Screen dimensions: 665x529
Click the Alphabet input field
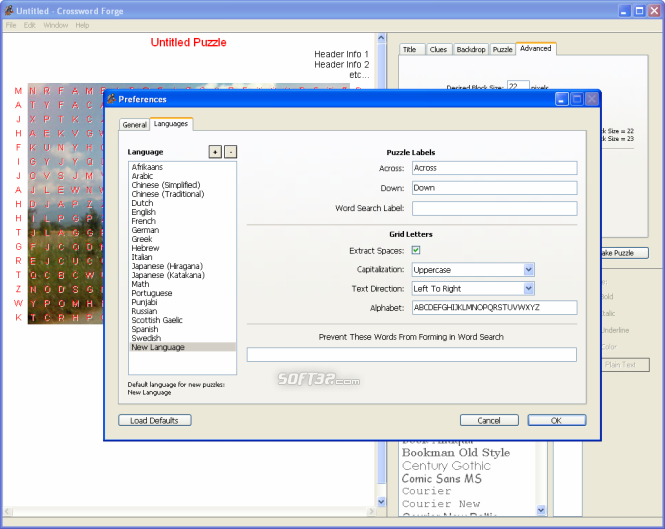tap(495, 308)
